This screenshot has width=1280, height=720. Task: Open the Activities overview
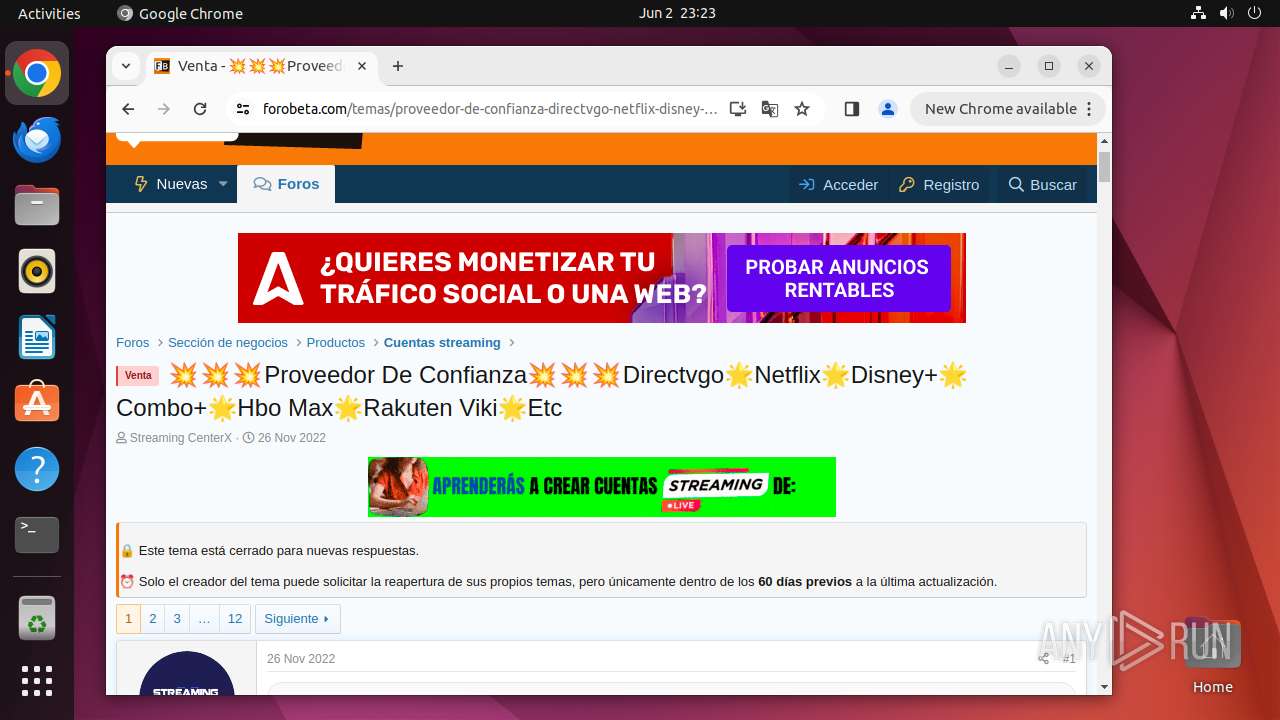(x=49, y=13)
